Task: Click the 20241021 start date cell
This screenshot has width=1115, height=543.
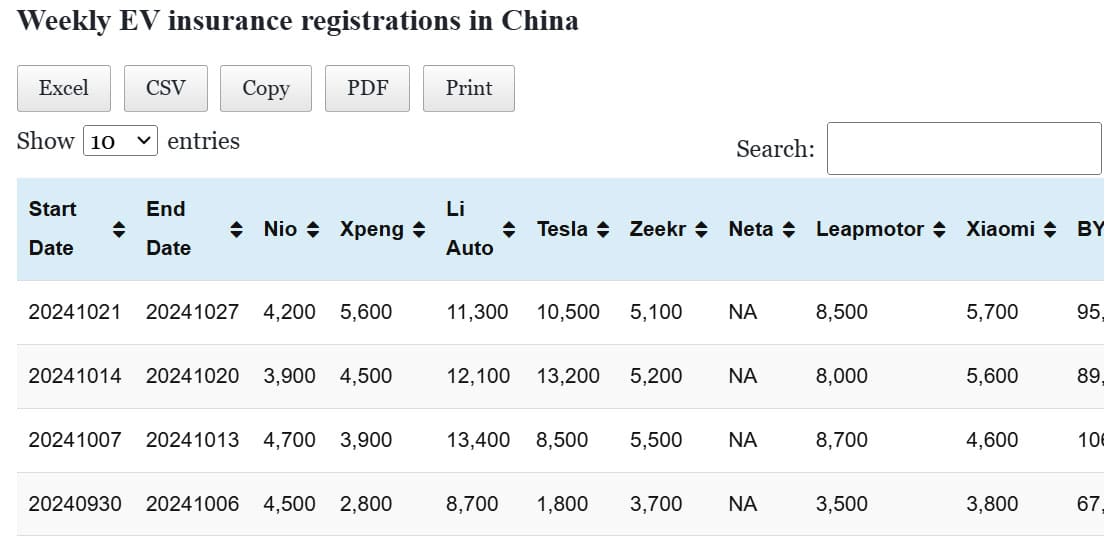Action: [x=74, y=312]
